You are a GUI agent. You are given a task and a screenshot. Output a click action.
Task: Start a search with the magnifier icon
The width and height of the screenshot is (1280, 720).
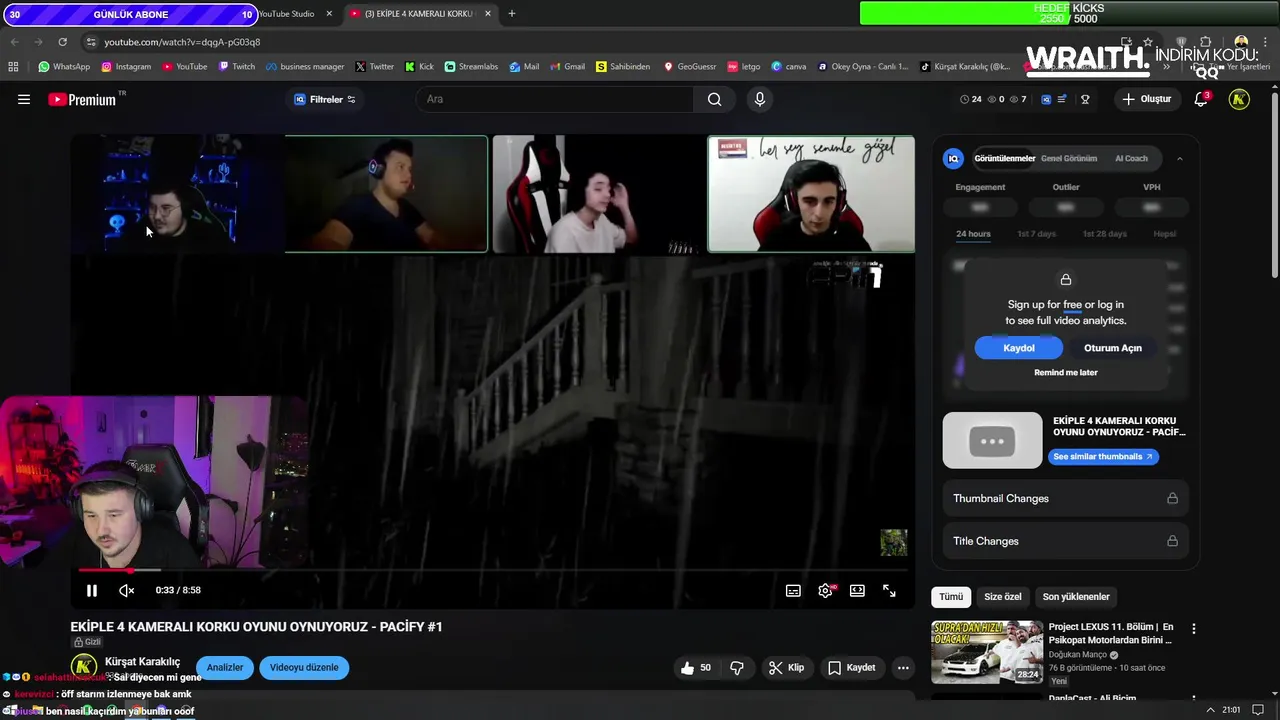(x=714, y=99)
